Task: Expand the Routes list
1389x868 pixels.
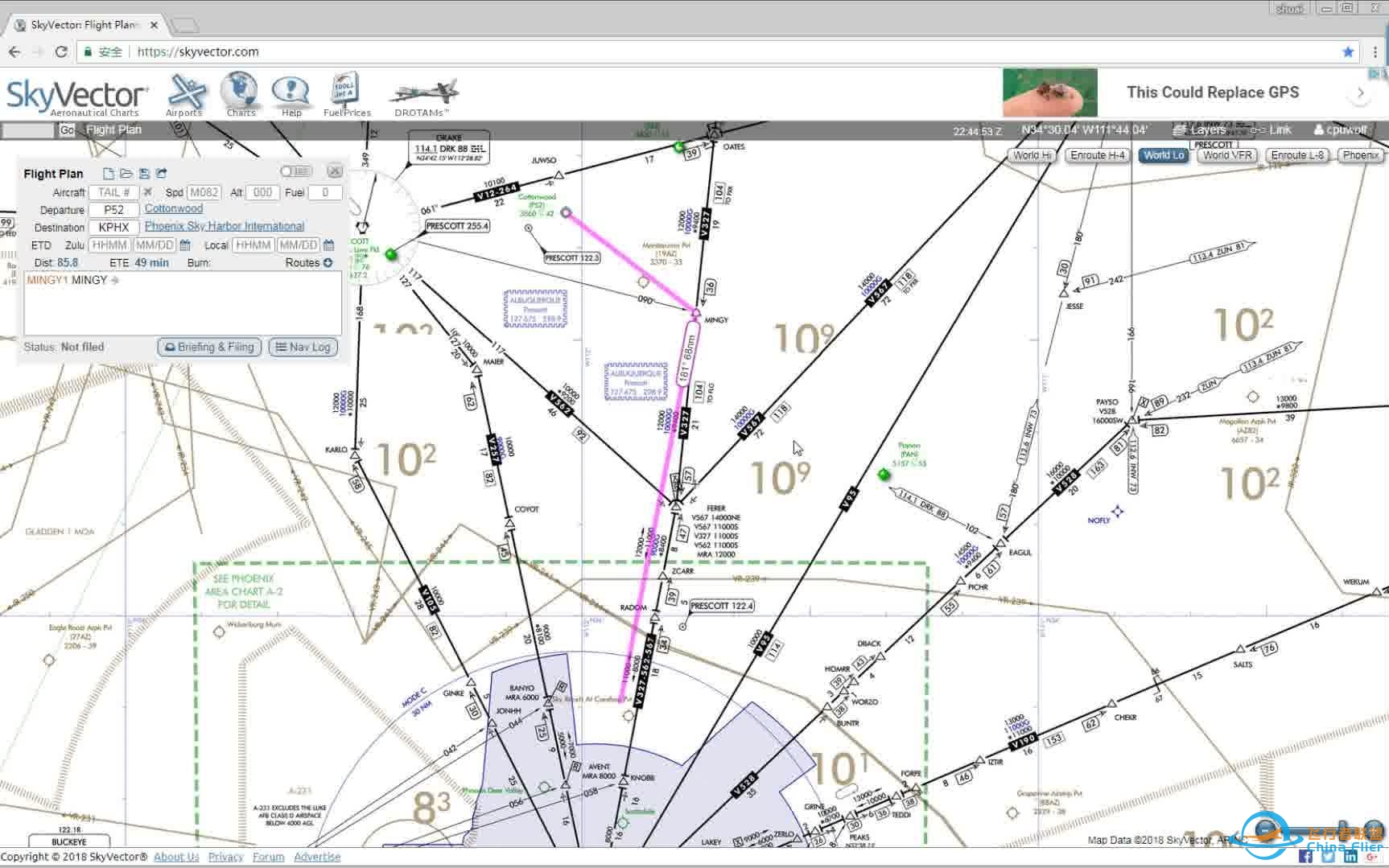Action: 328,263
